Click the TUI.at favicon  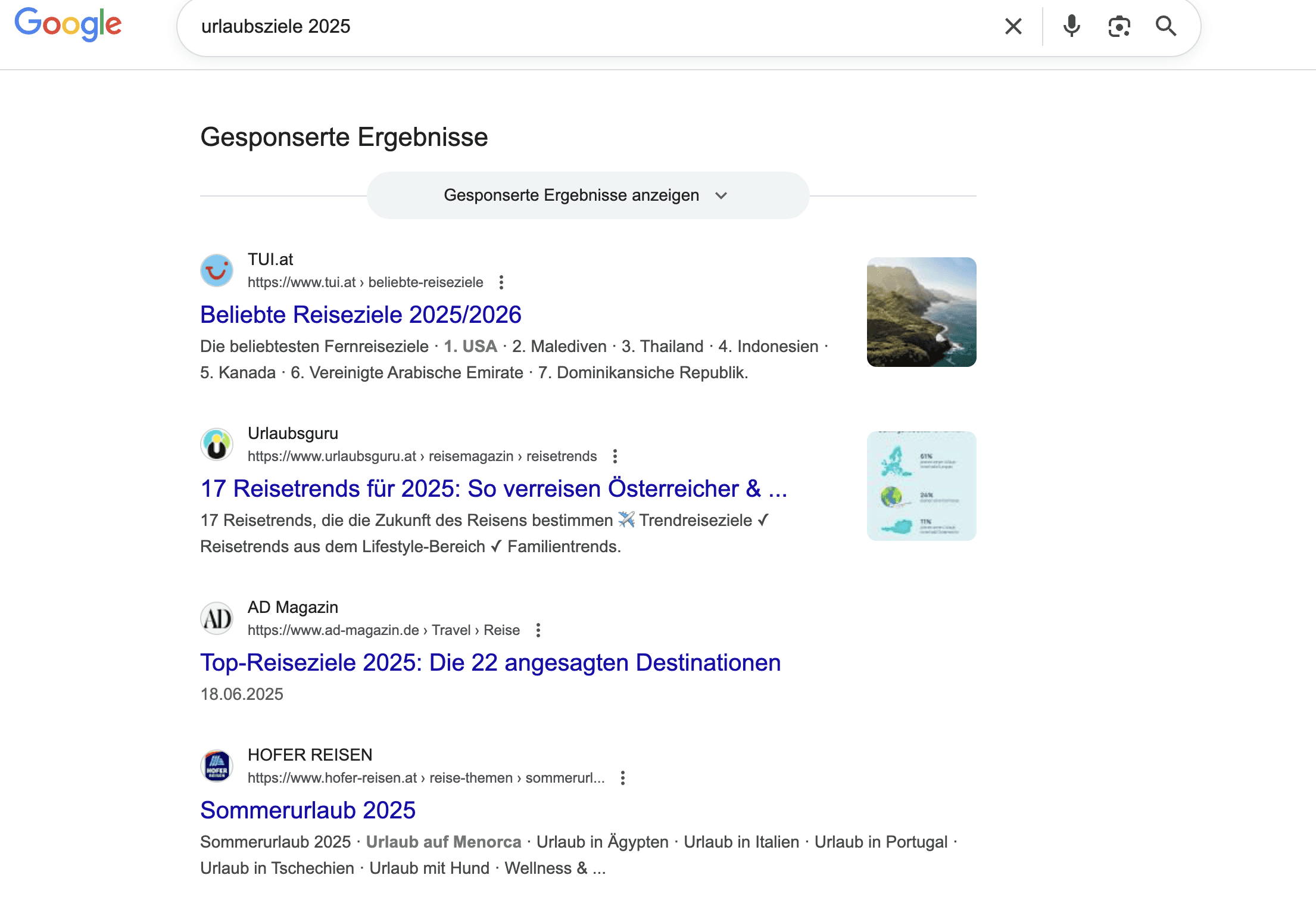point(217,270)
